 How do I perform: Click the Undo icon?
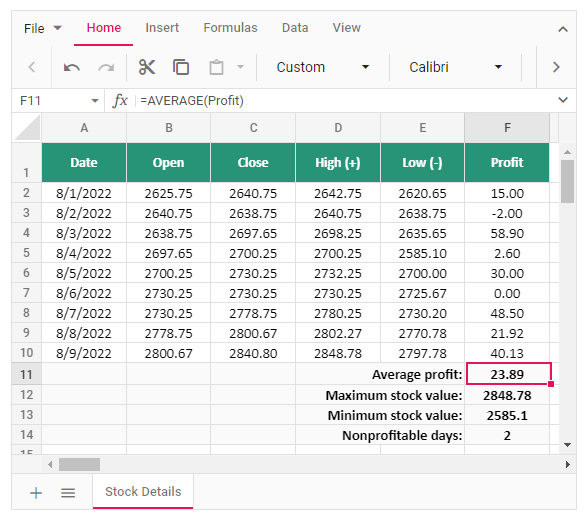click(71, 68)
